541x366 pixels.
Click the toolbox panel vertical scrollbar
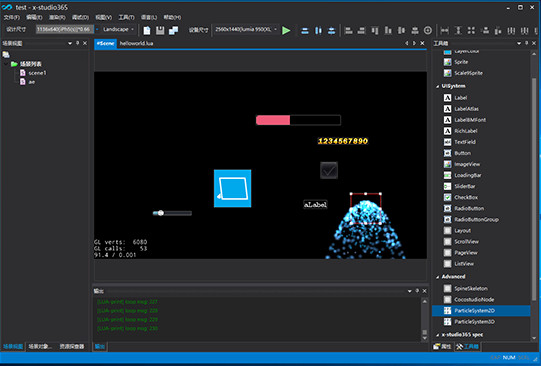click(x=534, y=188)
